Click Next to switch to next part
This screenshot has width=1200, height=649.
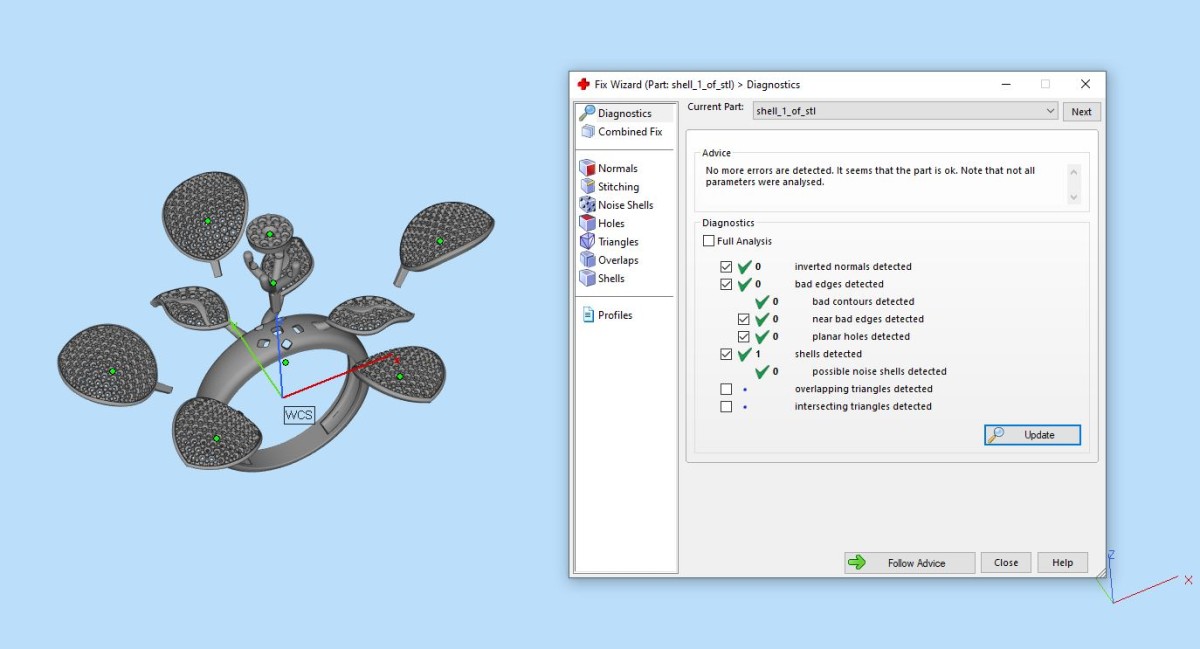coord(1081,111)
